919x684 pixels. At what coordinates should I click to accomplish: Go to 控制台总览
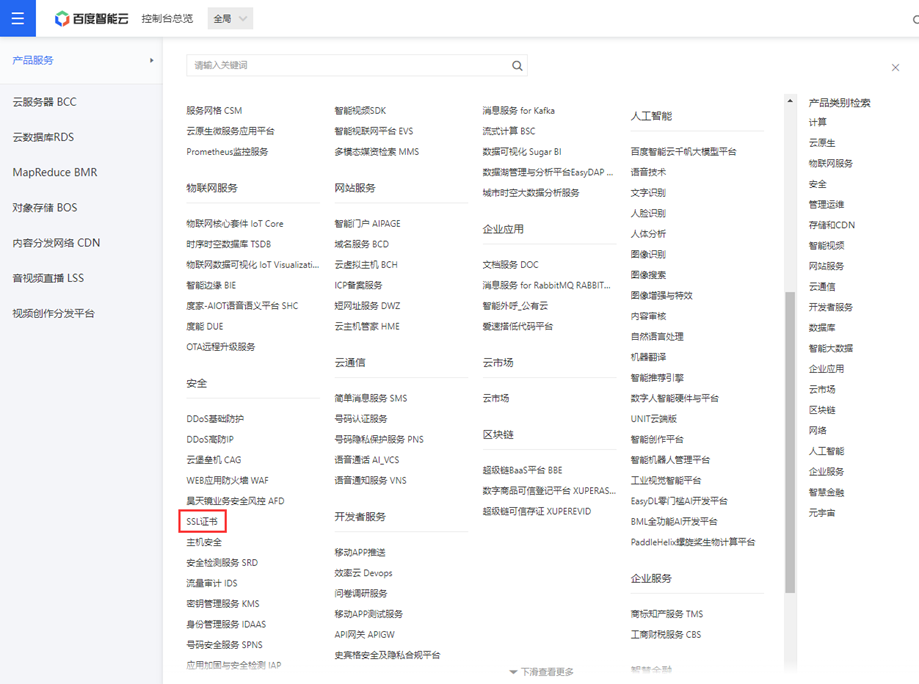[167, 19]
